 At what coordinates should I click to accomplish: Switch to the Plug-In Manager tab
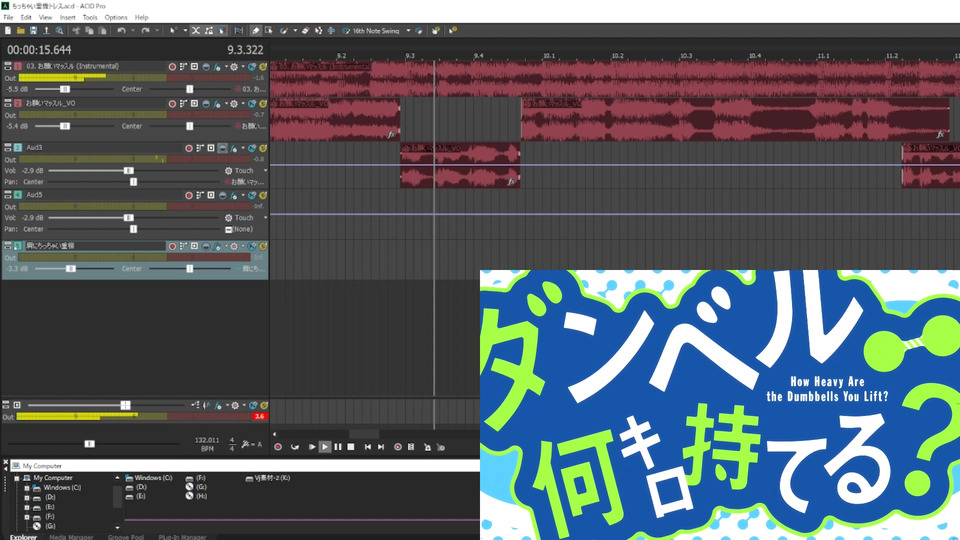tap(182, 537)
